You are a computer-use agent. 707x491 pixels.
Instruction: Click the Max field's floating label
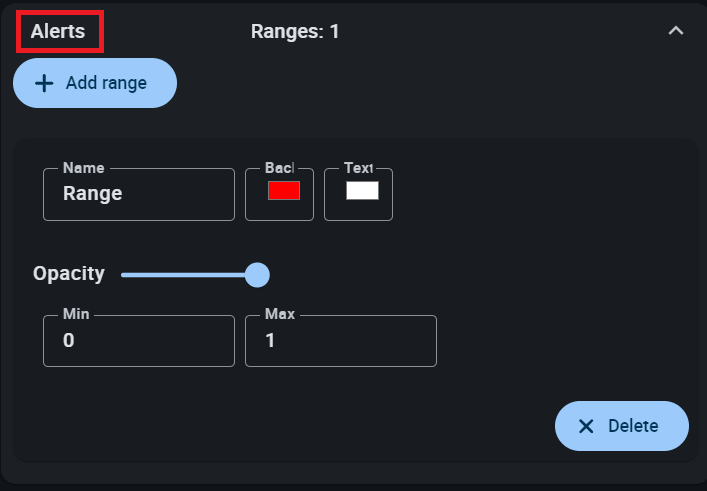point(280,314)
